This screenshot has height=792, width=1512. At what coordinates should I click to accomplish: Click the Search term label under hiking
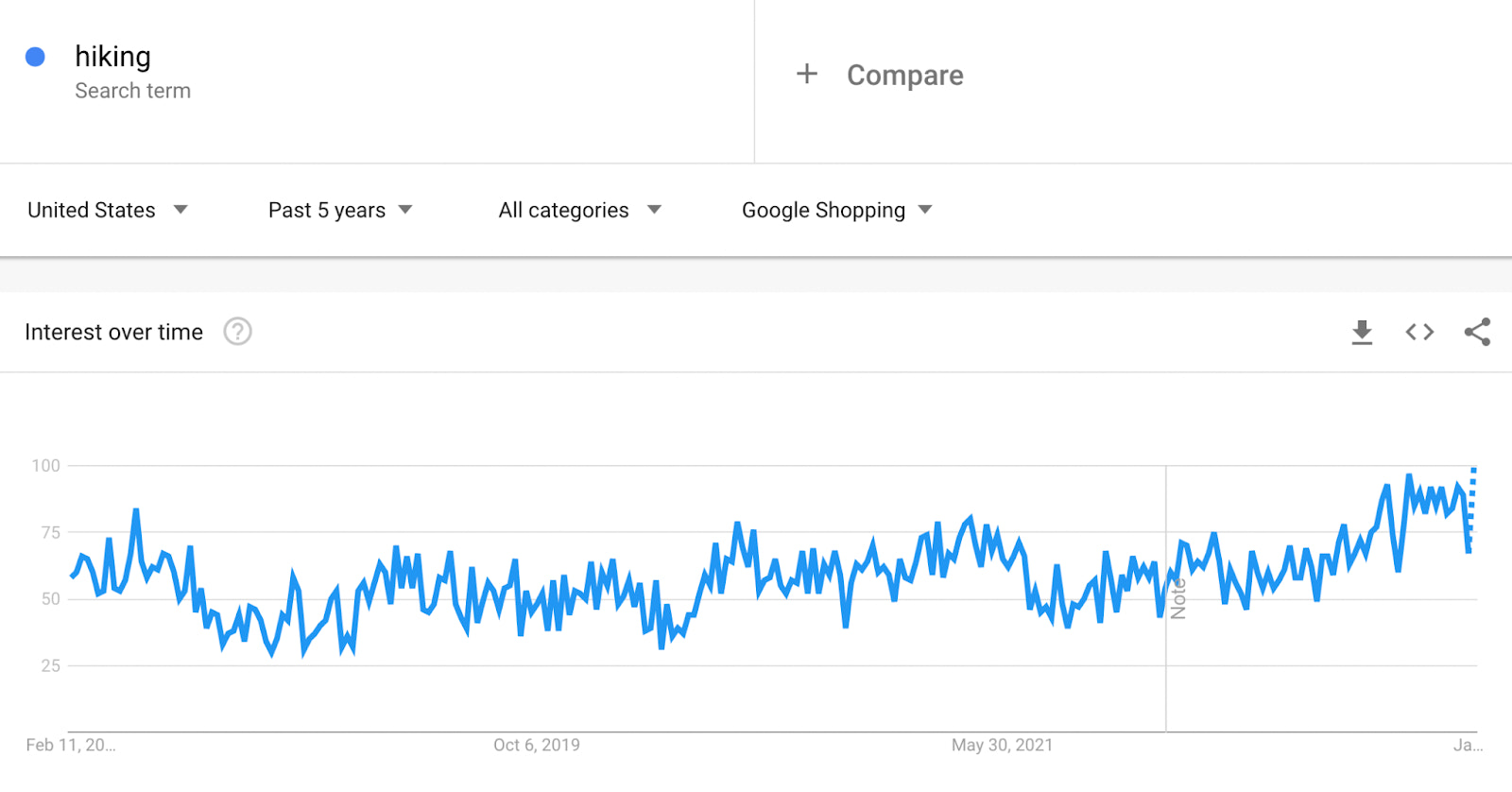133,91
